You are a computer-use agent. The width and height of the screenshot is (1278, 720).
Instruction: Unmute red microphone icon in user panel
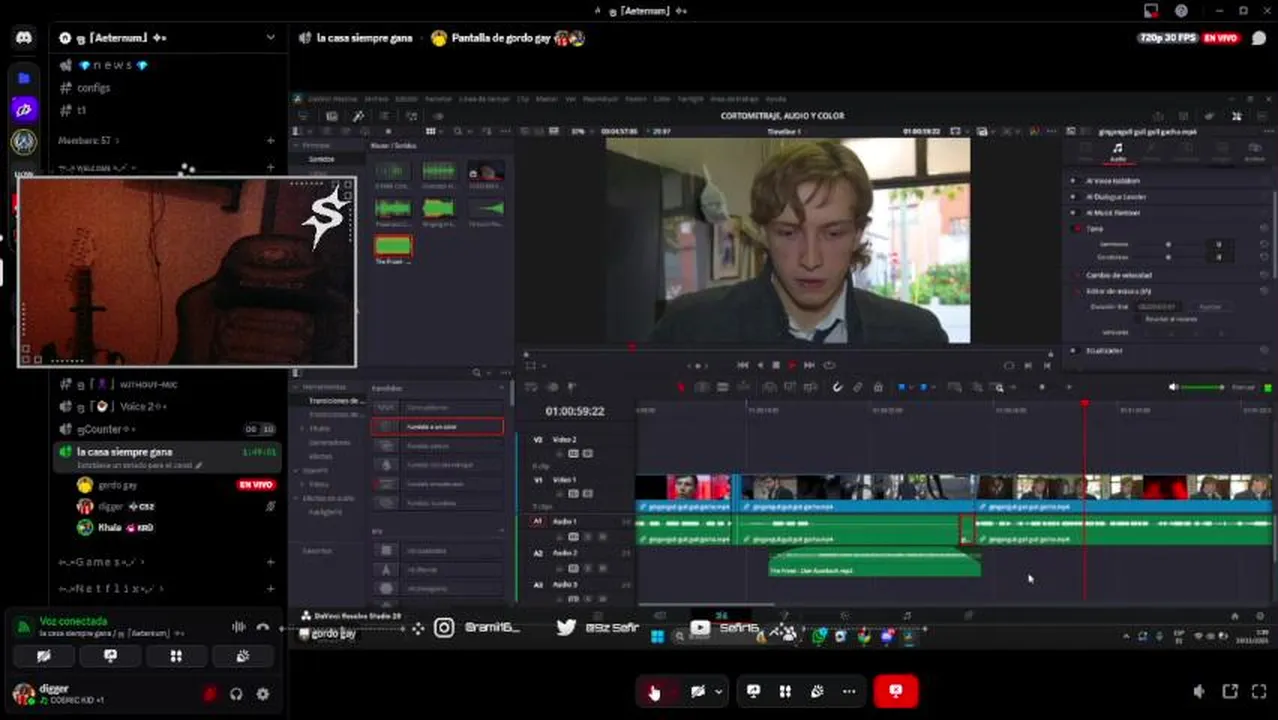click(x=210, y=693)
